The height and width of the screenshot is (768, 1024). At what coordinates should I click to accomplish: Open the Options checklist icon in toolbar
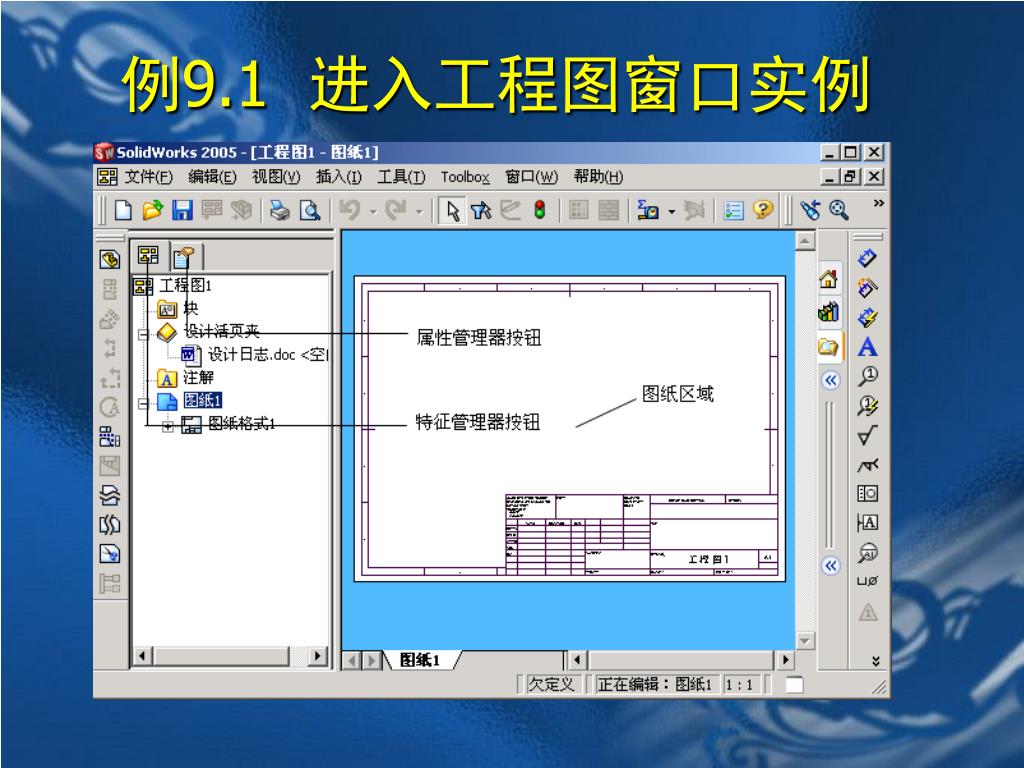pyautogui.click(x=733, y=210)
